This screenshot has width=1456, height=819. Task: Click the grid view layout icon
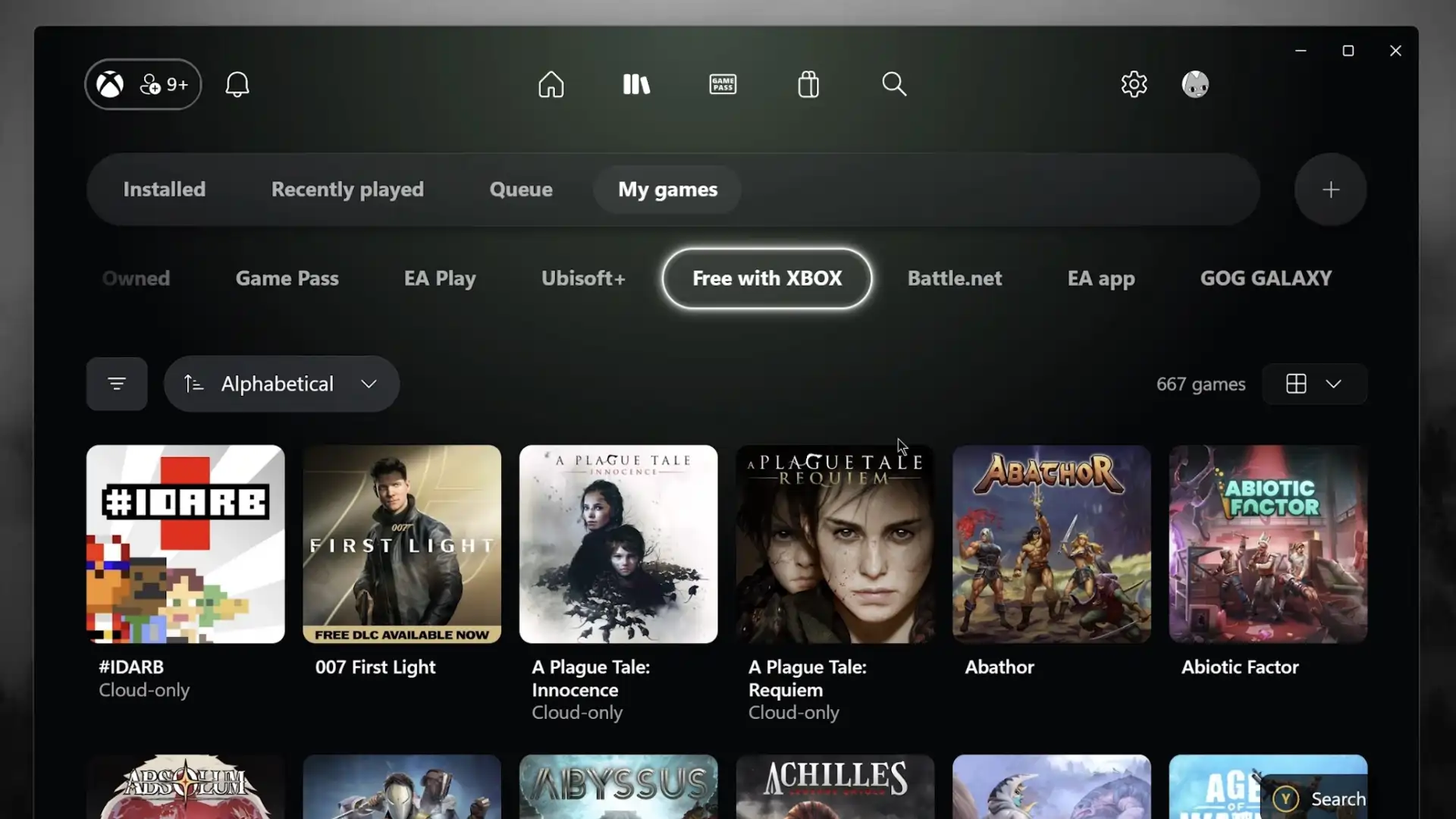[1296, 384]
